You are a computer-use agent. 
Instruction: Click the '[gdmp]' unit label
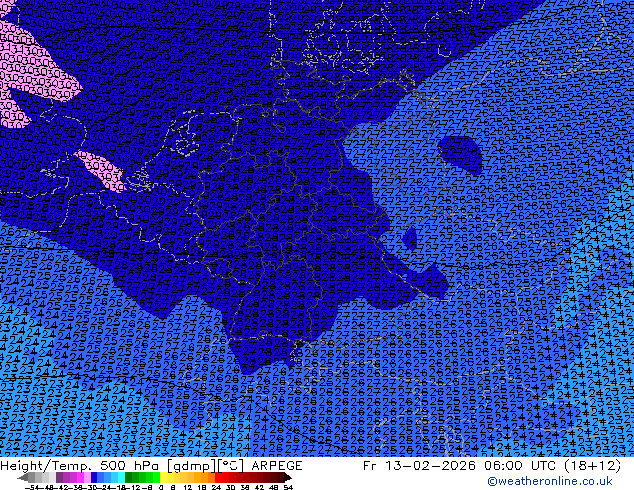(x=190, y=466)
